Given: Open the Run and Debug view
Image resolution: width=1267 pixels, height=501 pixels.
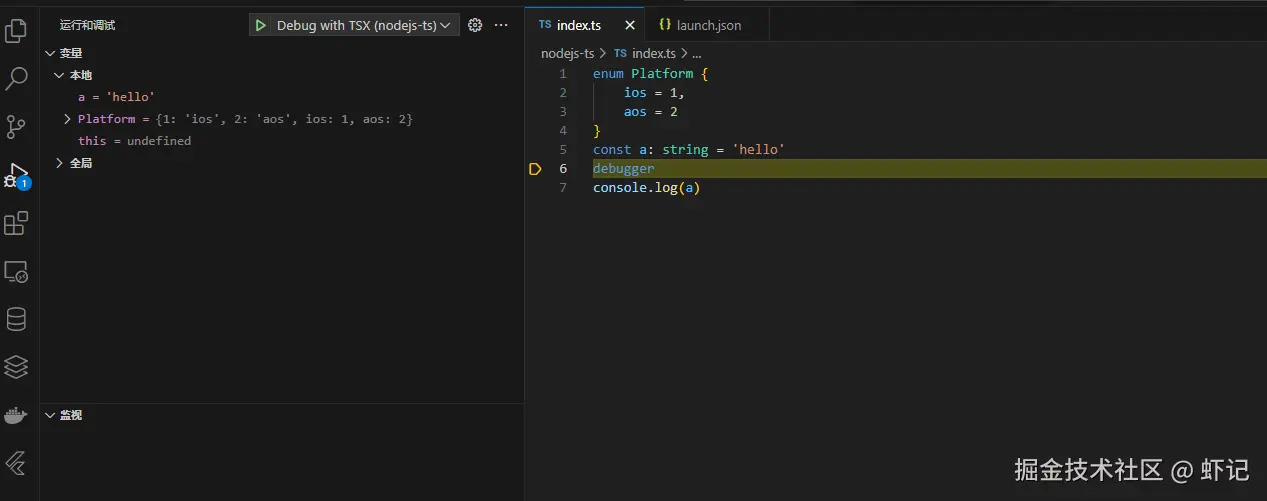Looking at the screenshot, I should coord(16,175).
